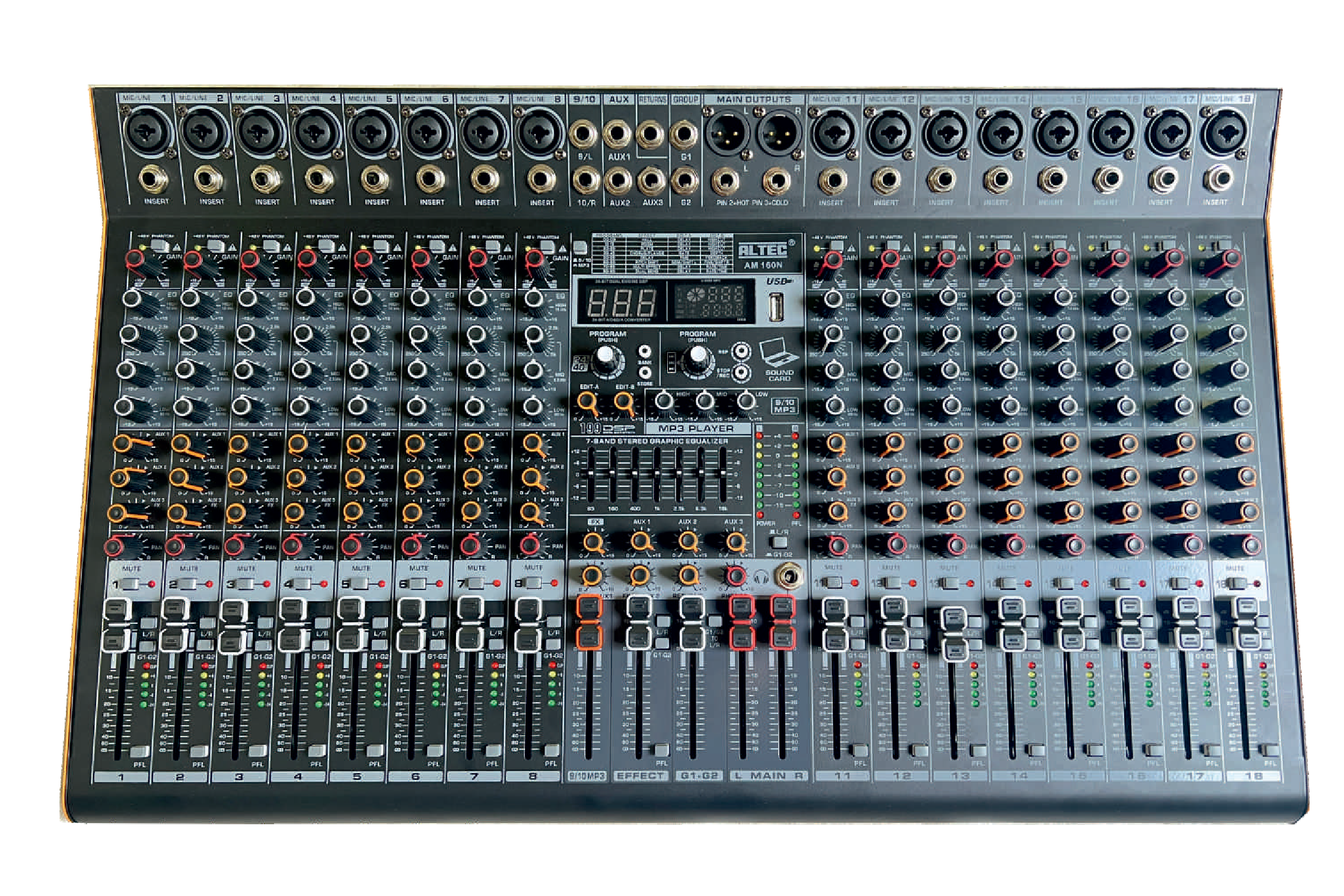Click the GAIN knob on channel 2
This screenshot has height=896, width=1344.
tap(192, 260)
